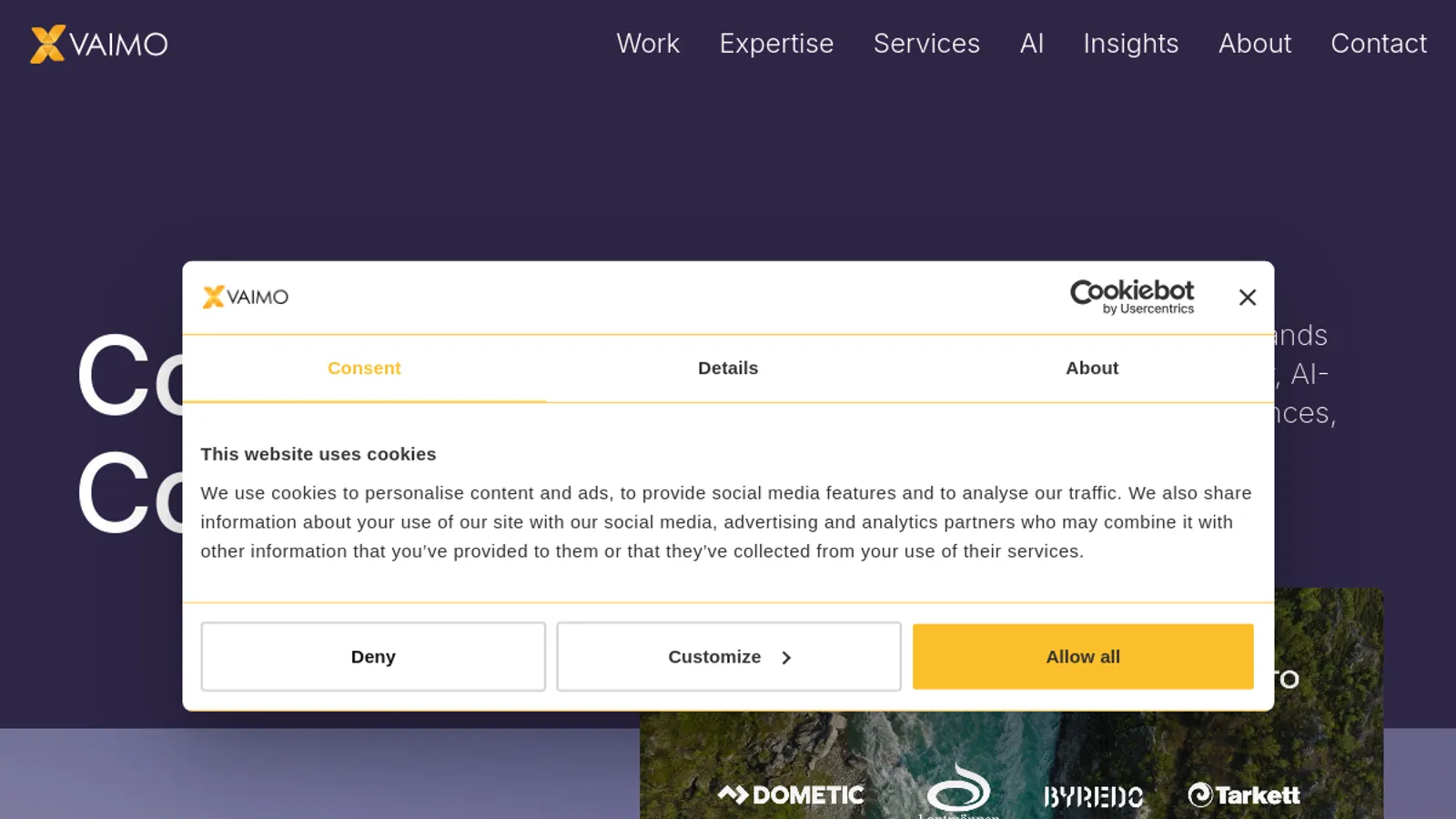Switch to the Consent tab

364,369
